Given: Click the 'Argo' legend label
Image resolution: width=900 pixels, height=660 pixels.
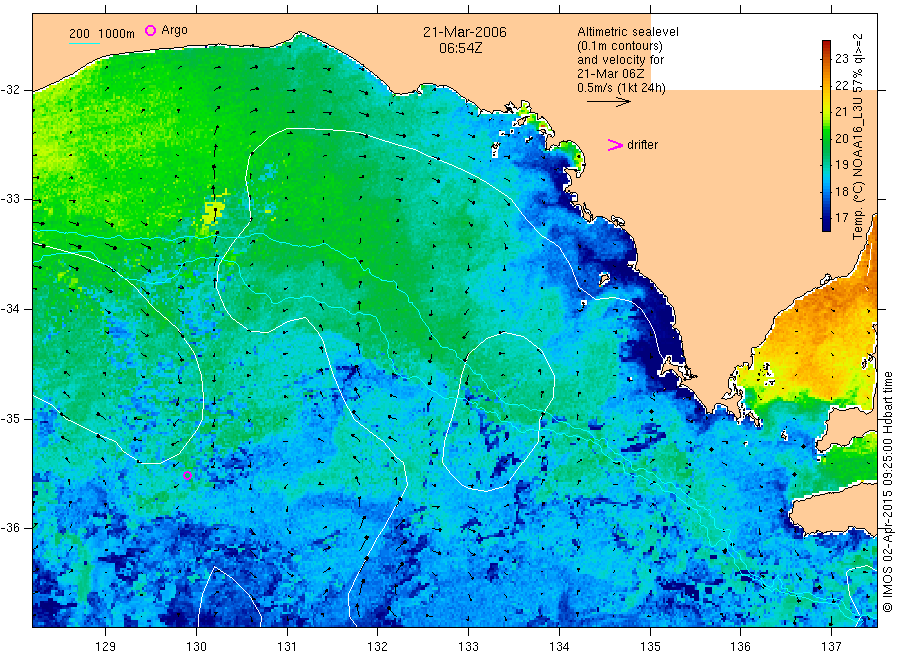Looking at the screenshot, I should [x=174, y=30].
